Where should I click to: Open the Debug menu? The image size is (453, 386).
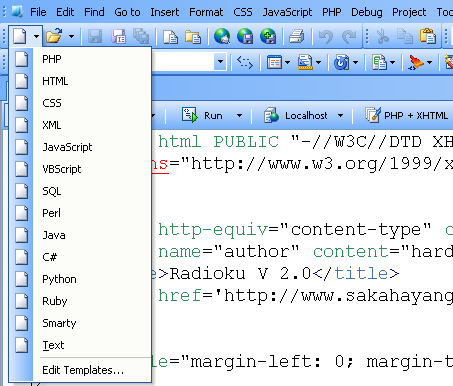coord(367,12)
